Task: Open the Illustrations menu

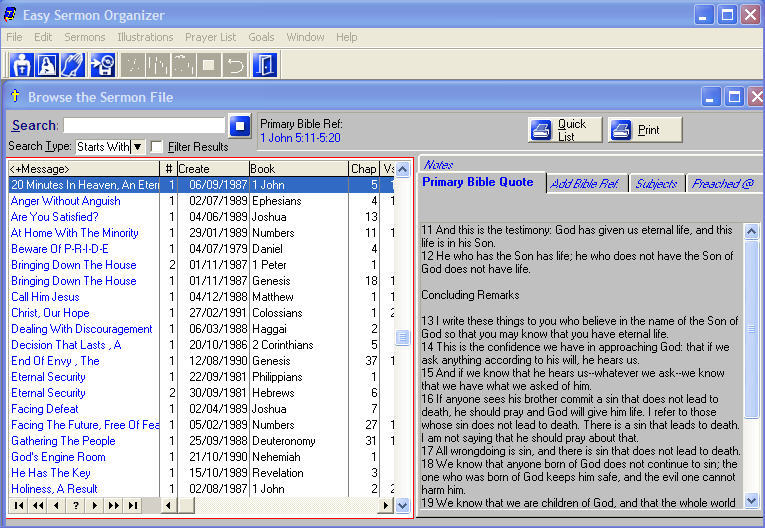Action: (145, 37)
